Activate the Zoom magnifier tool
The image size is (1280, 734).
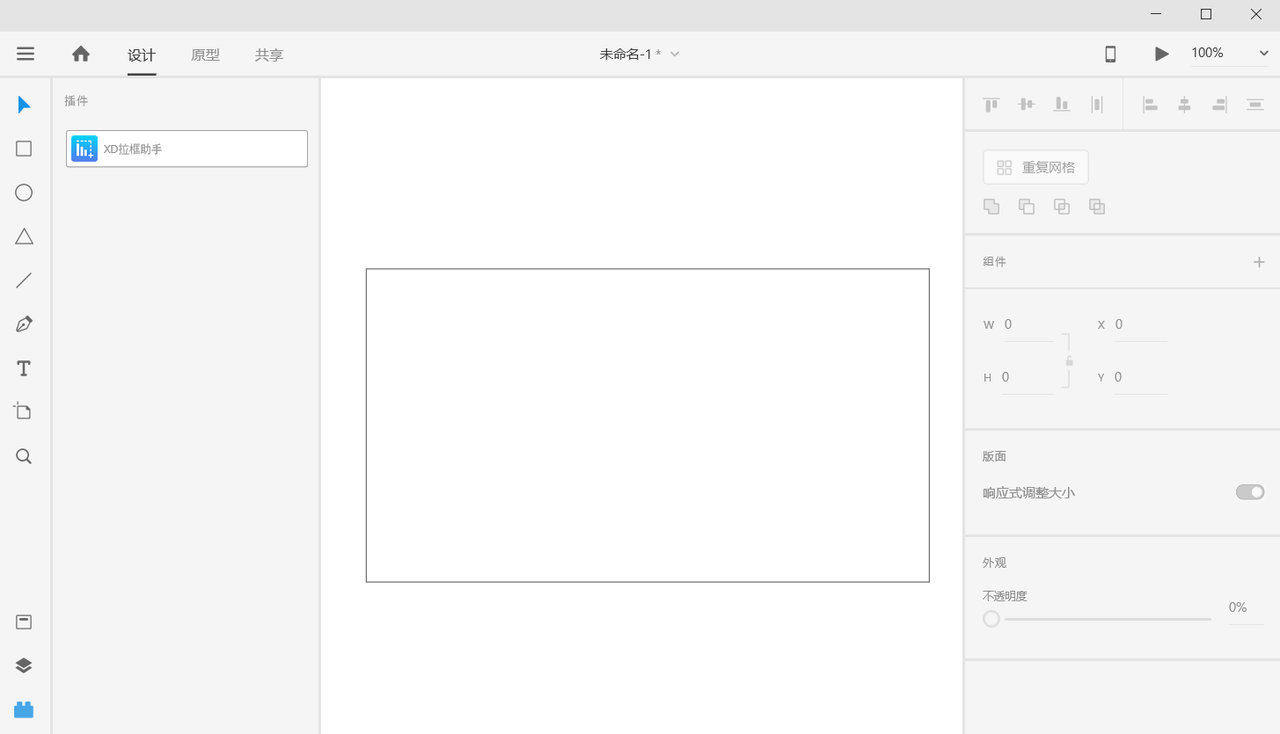(x=24, y=457)
